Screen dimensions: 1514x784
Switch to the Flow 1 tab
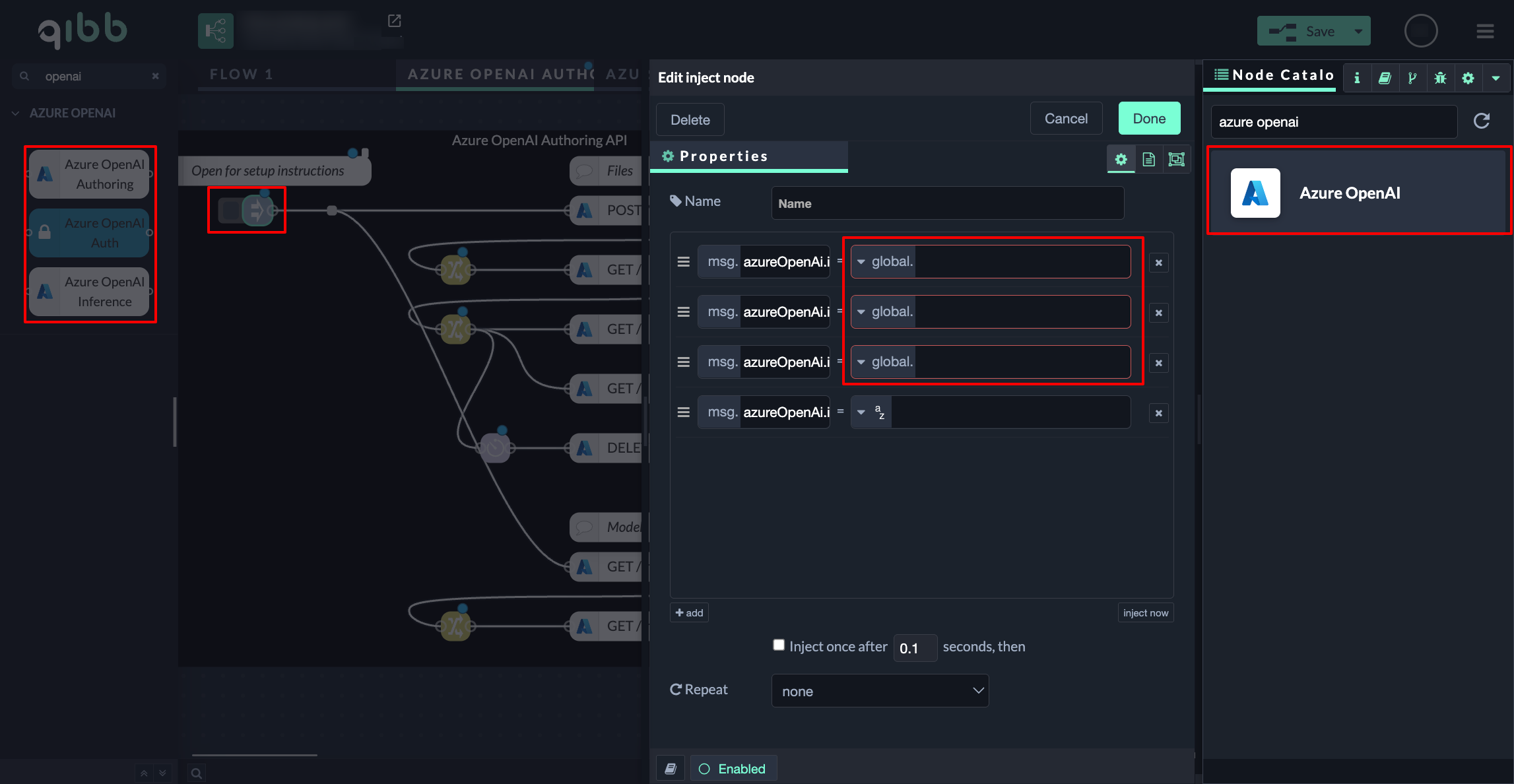coord(241,74)
